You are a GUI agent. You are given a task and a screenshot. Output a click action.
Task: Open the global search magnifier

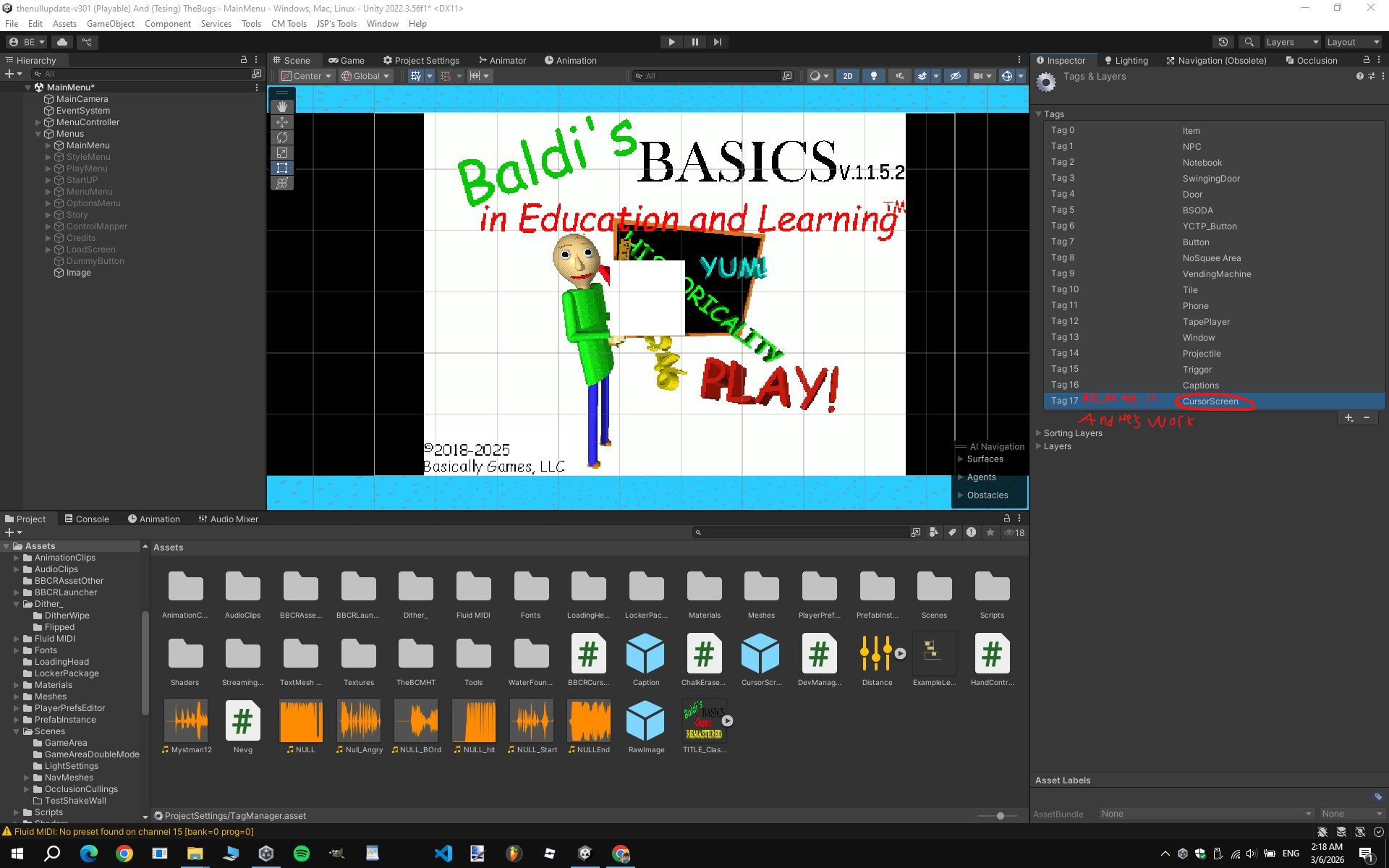pyautogui.click(x=1249, y=42)
